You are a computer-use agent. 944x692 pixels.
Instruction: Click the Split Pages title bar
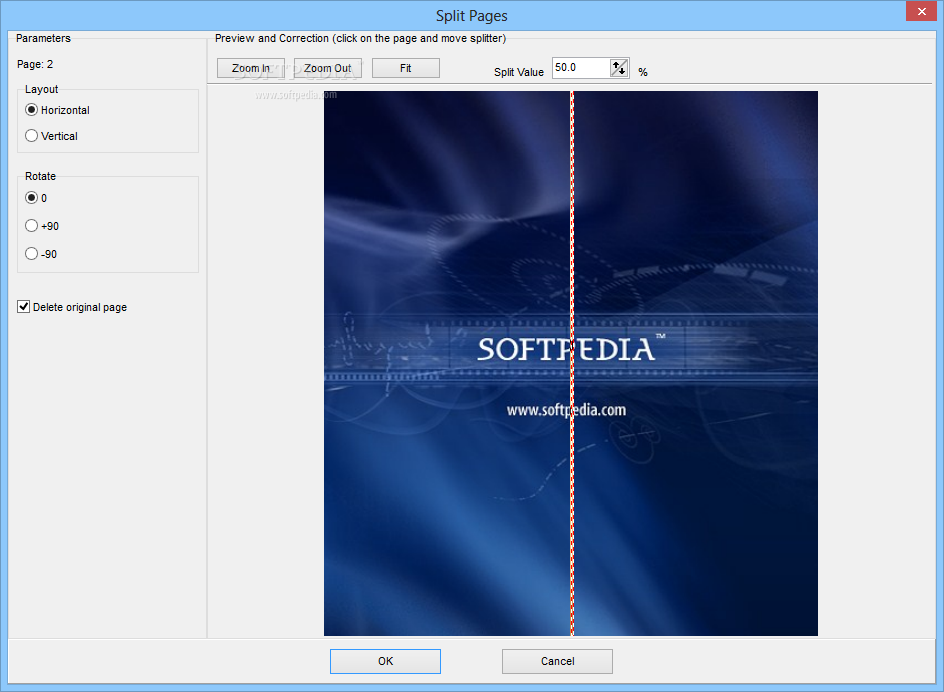pos(471,15)
